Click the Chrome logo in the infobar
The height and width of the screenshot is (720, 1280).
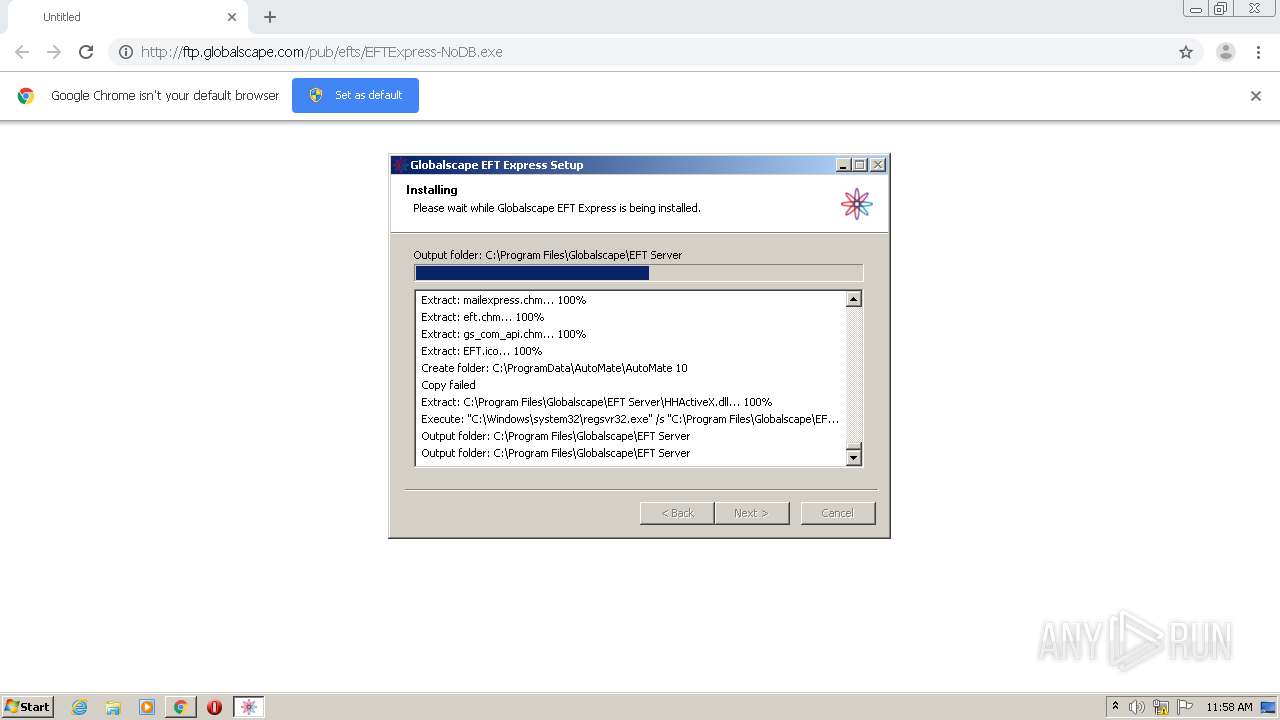point(26,96)
